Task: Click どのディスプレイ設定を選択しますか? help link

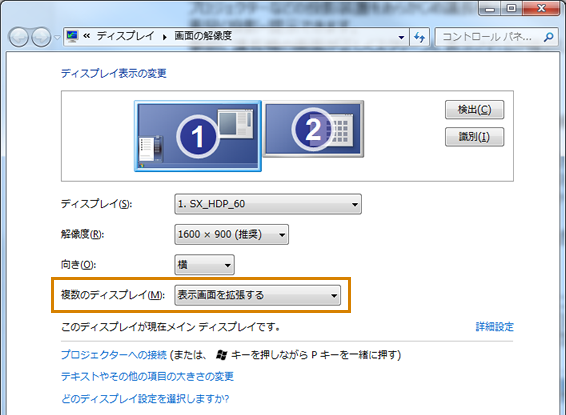Action: point(145,399)
